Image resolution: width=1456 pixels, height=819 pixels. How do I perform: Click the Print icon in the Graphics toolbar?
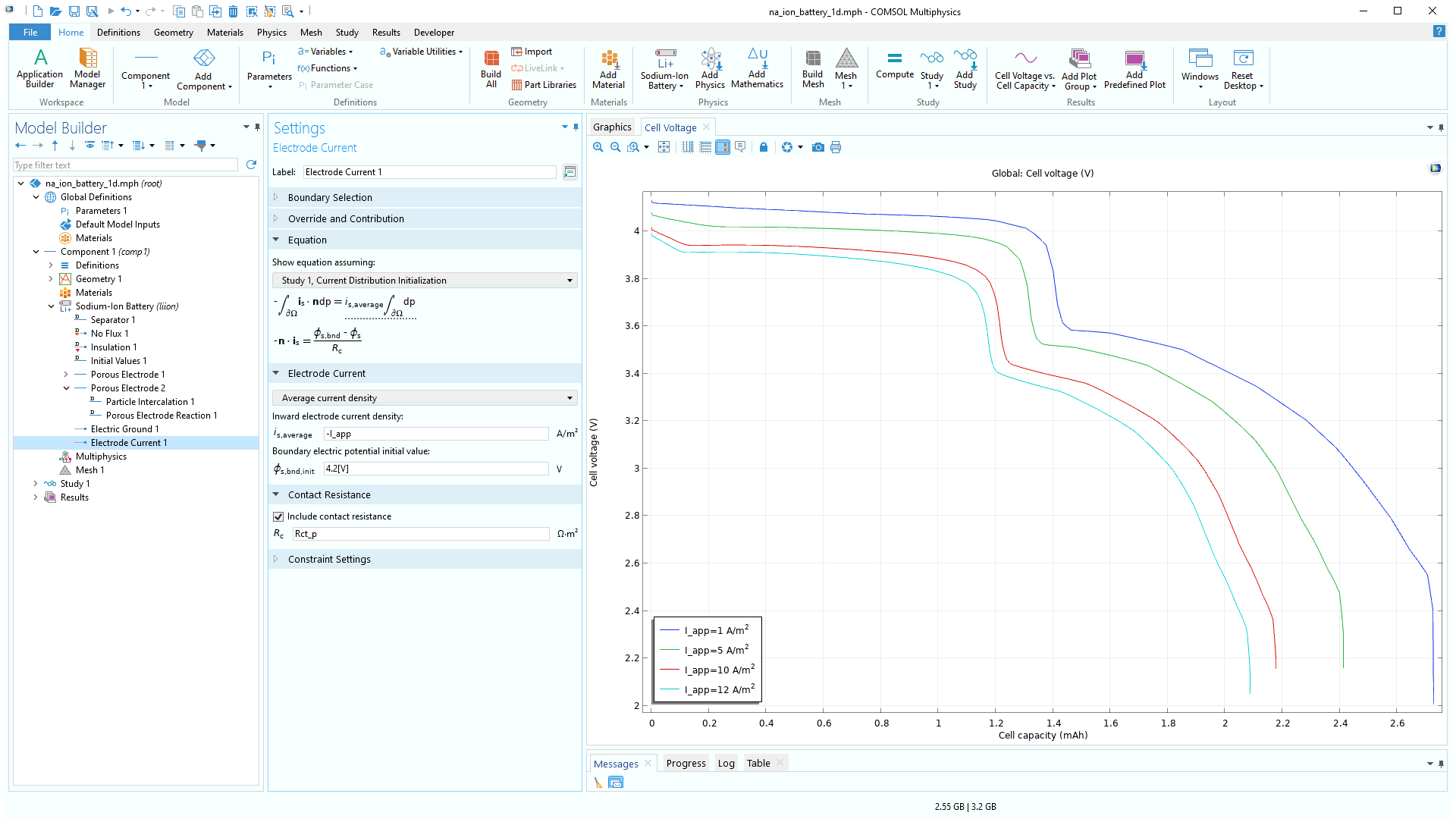[x=836, y=146]
